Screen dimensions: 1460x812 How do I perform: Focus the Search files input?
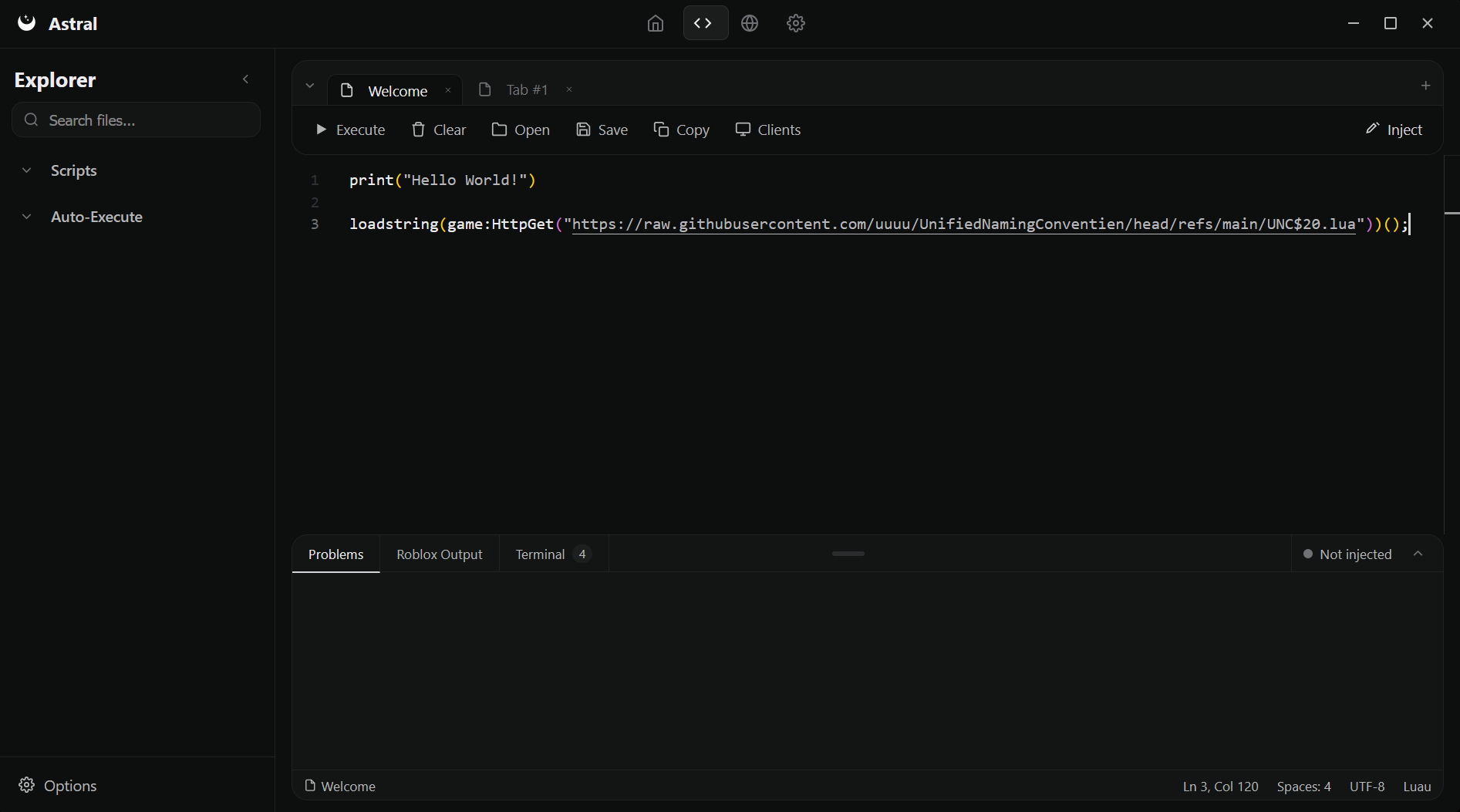(x=137, y=120)
